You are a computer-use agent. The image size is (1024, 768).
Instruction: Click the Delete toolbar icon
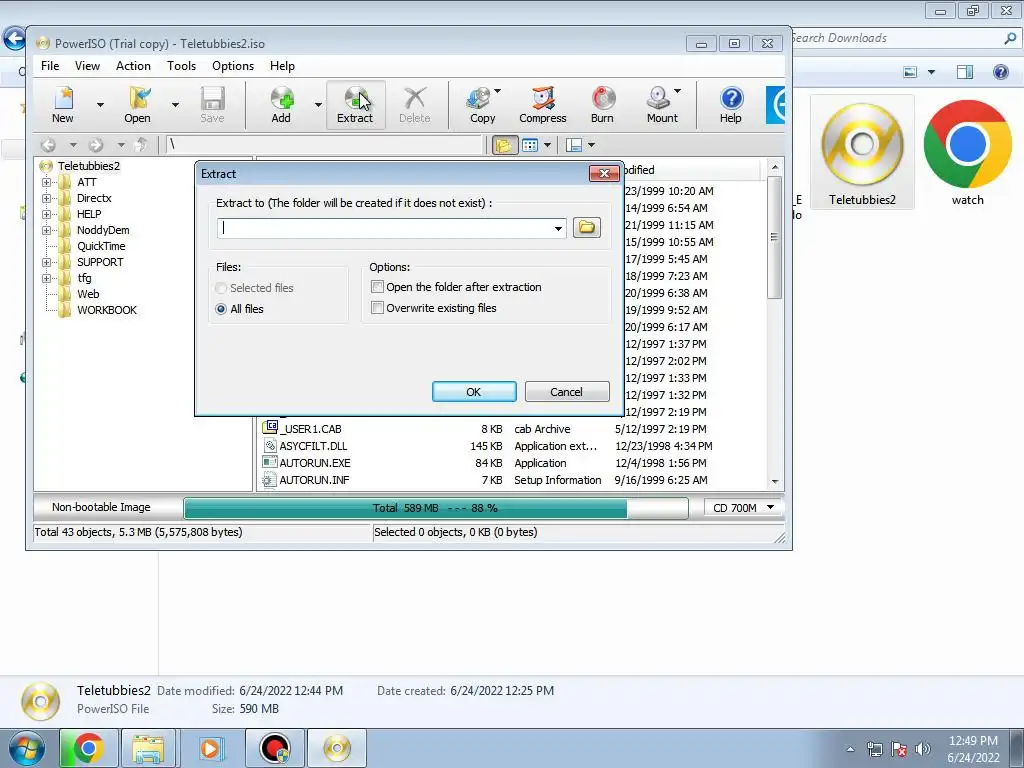coord(415,104)
